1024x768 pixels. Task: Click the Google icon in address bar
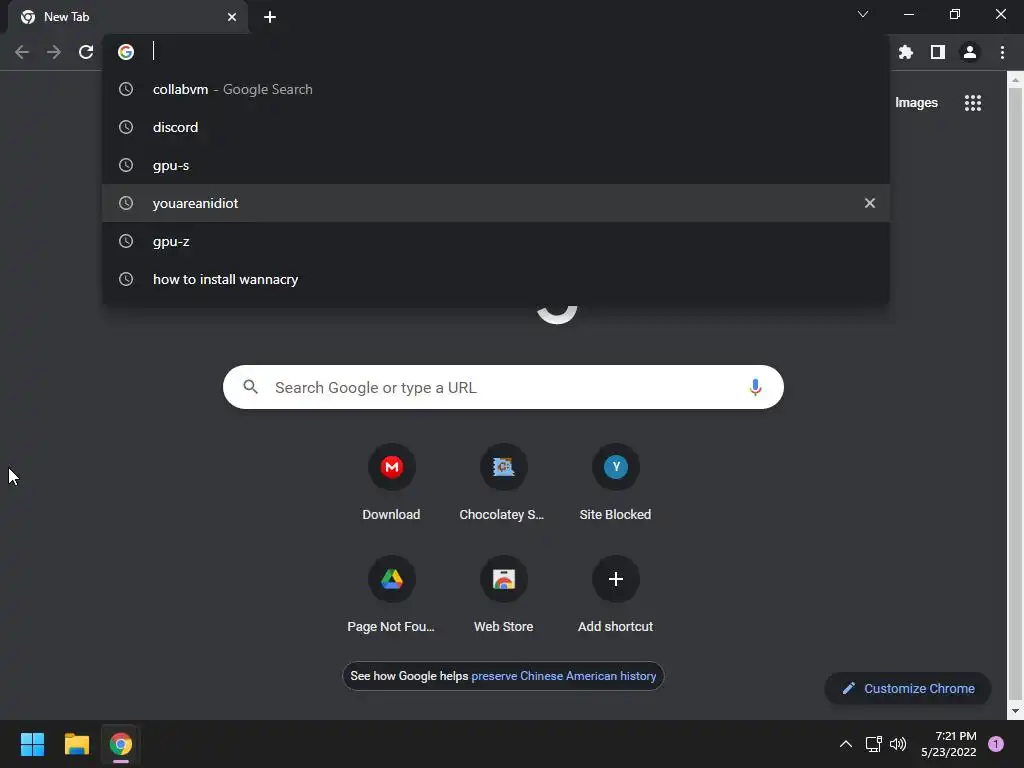coord(126,52)
